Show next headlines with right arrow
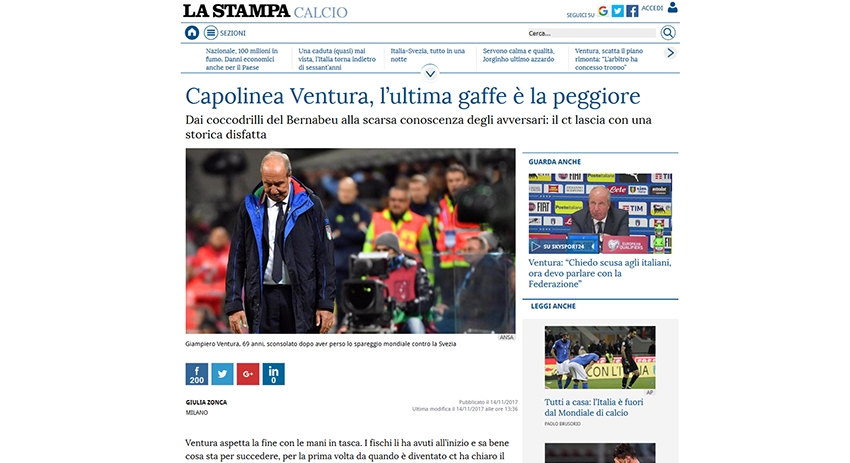The image size is (850, 463). tap(671, 53)
